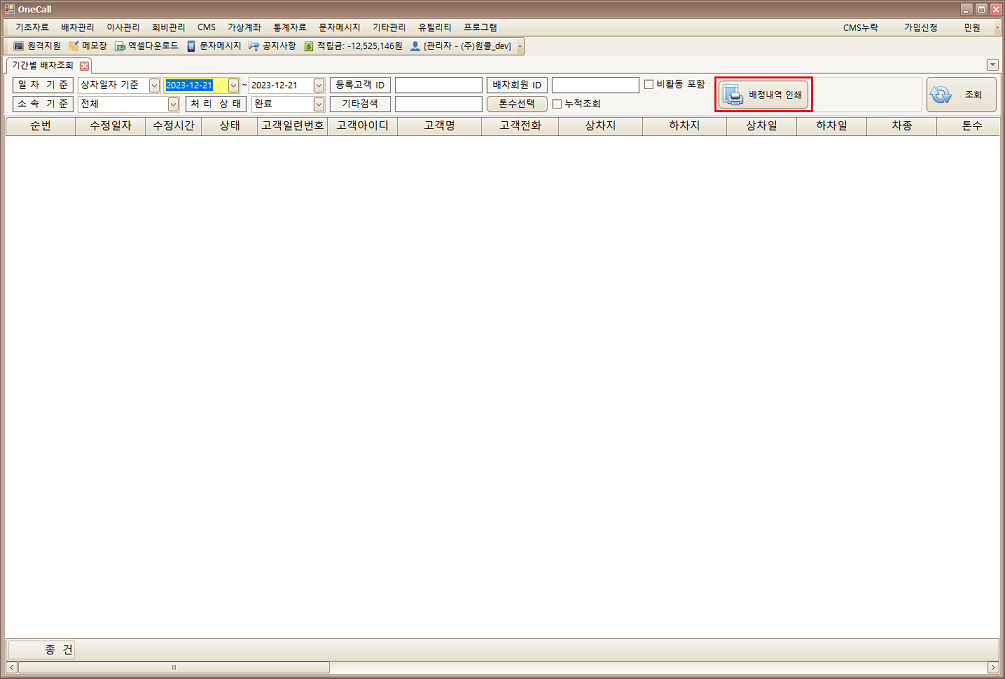Click the 적립금 balance icon
The image size is (1005, 679).
point(310,46)
